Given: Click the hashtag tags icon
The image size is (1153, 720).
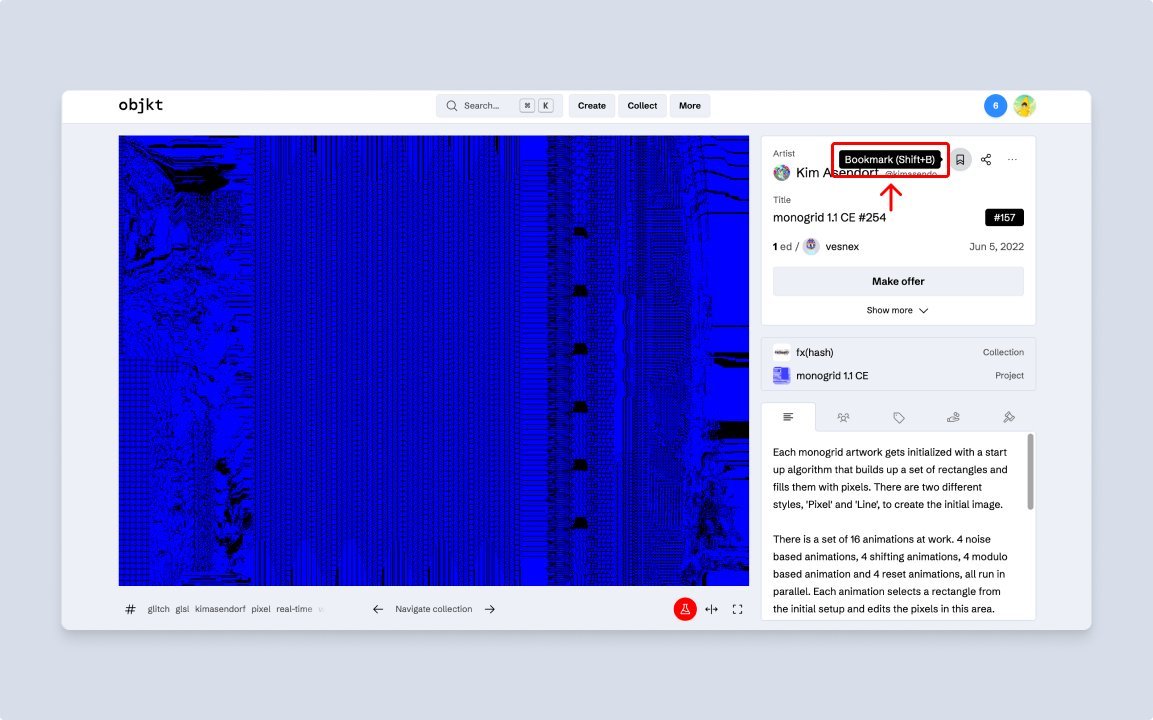Looking at the screenshot, I should click(130, 609).
